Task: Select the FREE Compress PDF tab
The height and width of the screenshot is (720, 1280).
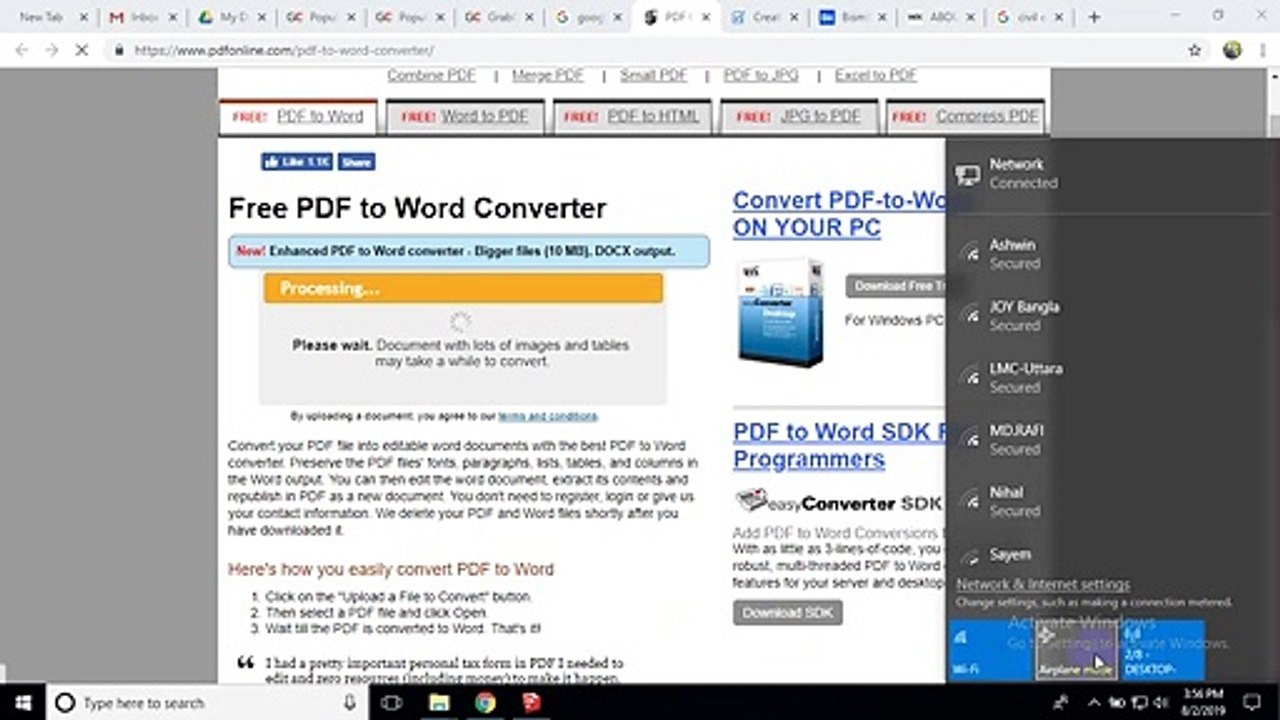Action: point(966,116)
